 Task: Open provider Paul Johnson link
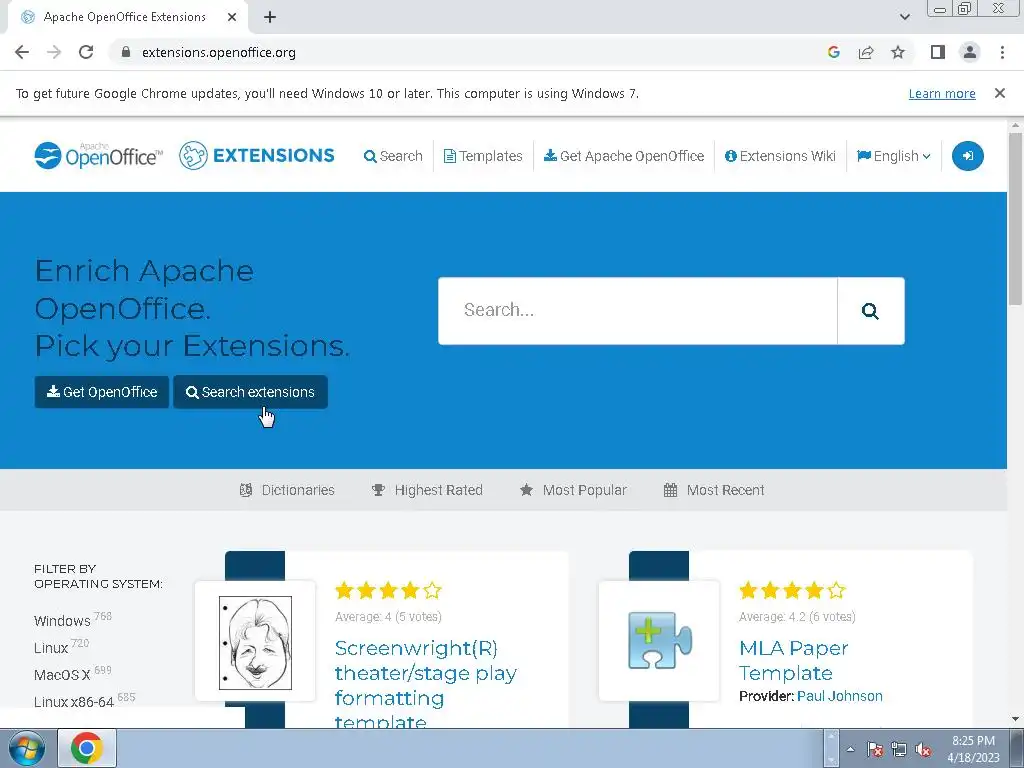coord(839,696)
